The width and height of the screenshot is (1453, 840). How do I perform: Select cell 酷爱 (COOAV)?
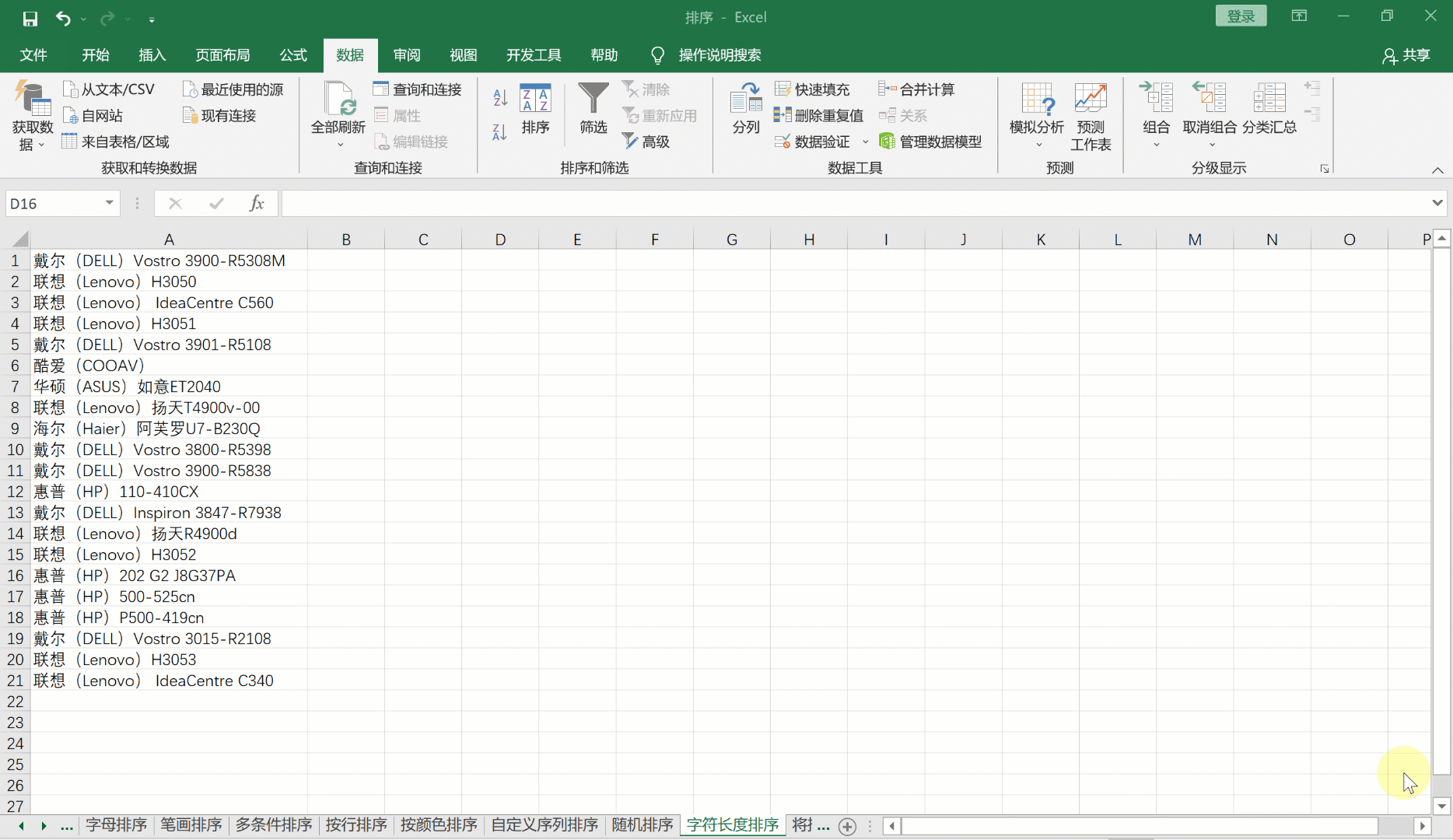tap(169, 366)
